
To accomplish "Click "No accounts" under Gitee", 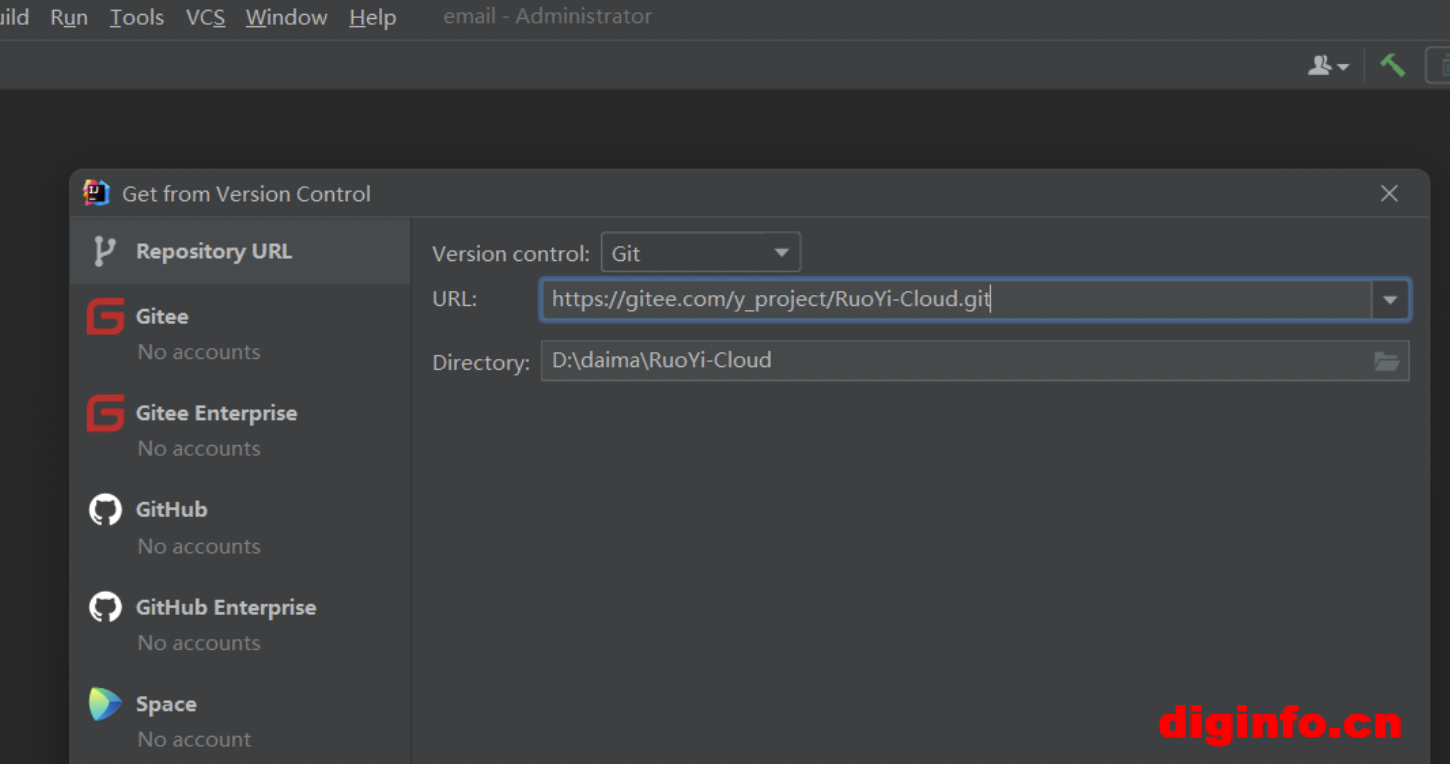I will coord(199,352).
